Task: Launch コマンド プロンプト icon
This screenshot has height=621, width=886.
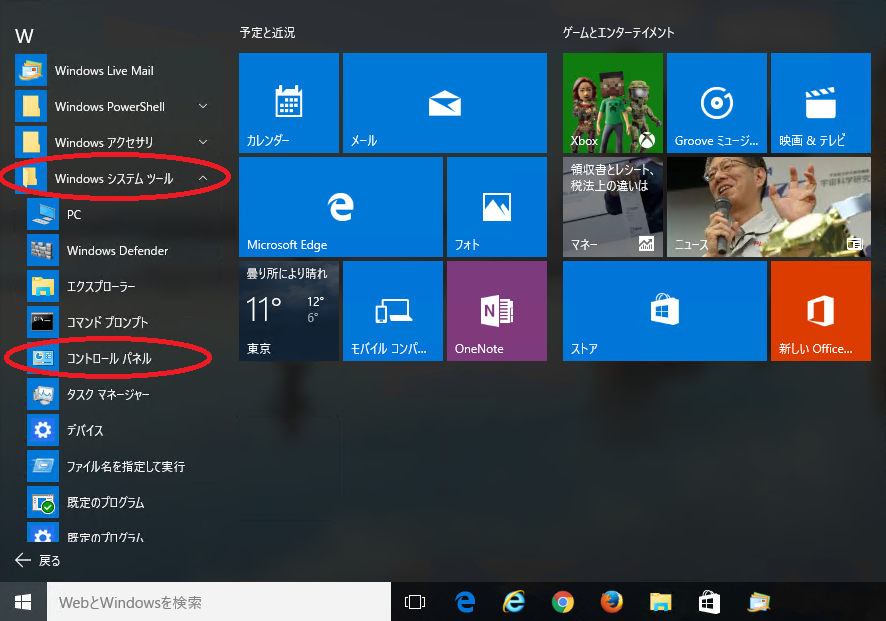Action: 43,322
